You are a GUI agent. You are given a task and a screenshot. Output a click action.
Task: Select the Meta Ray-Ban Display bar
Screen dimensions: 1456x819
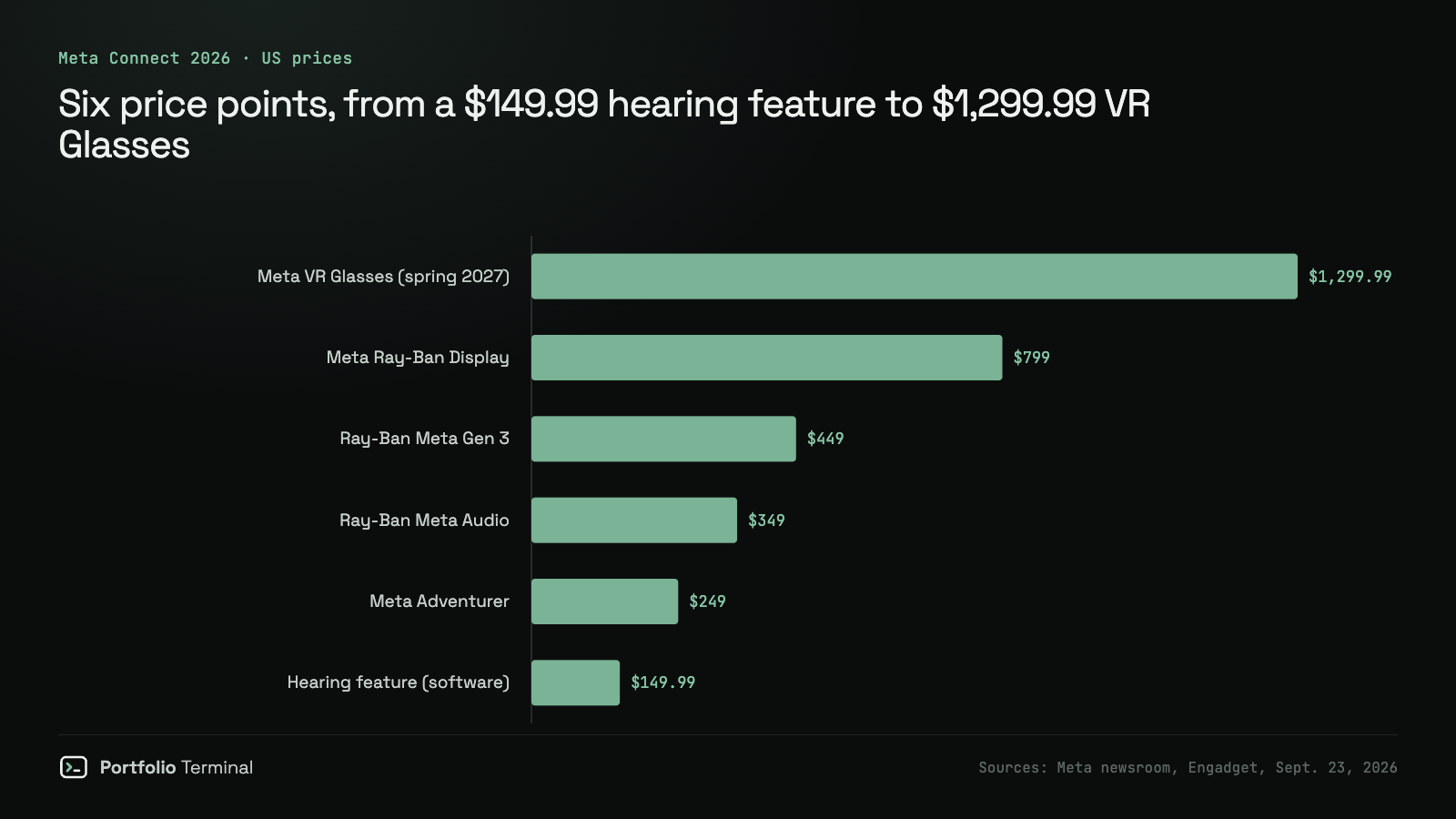[x=767, y=358]
